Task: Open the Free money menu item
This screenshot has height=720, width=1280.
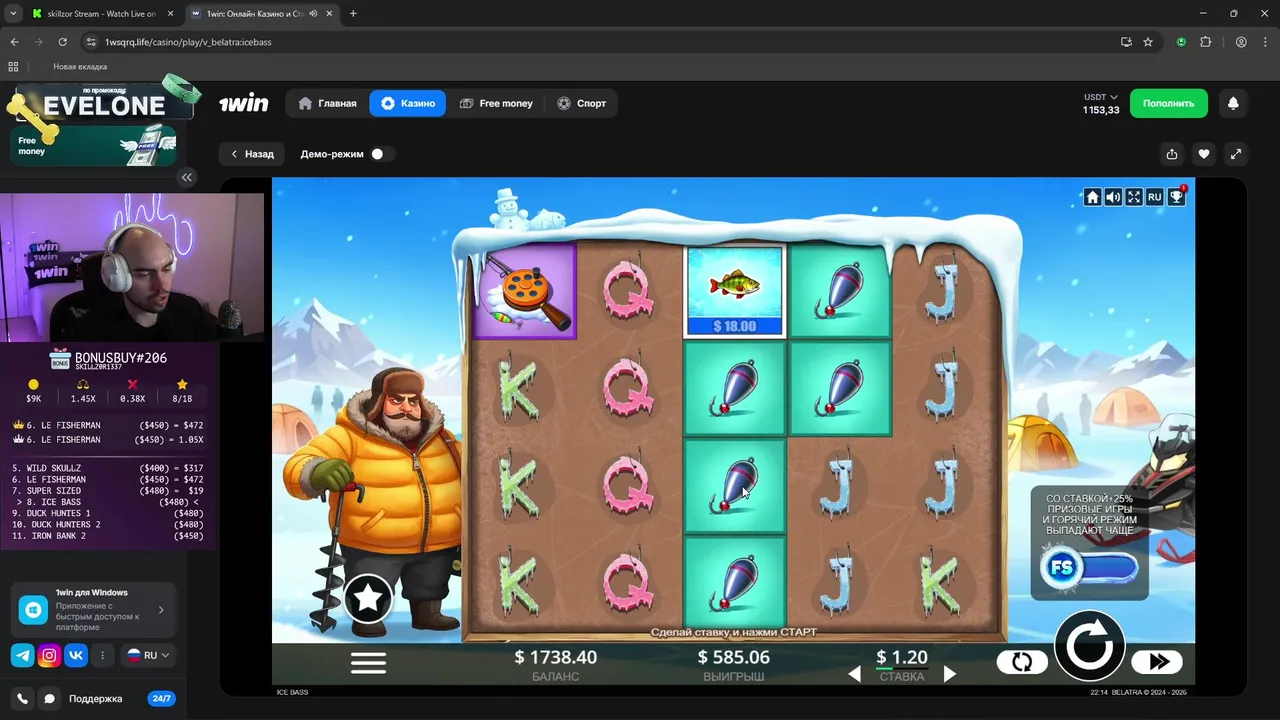Action: (x=496, y=103)
